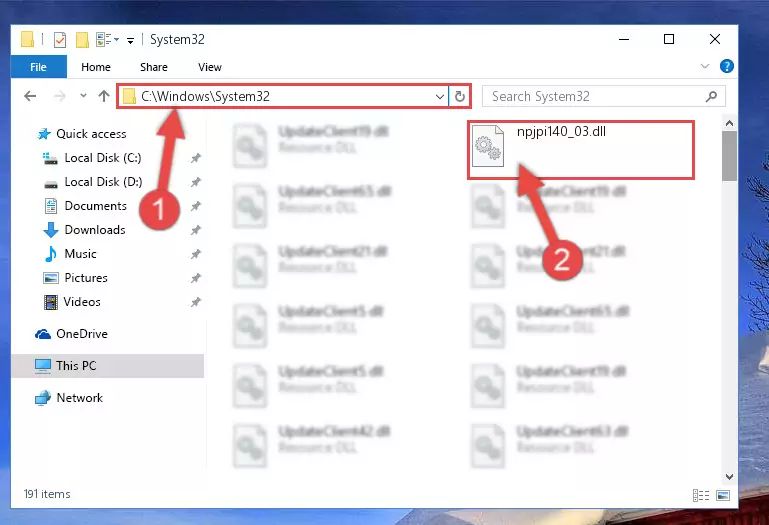Open Help with the question mark icon
The image size is (769, 525).
pos(727,66)
